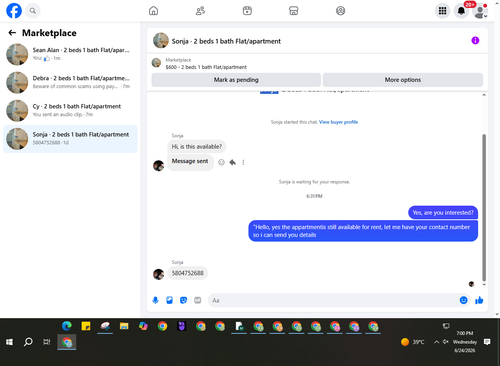Viewport: 500px width, 366px height.
Task: Click the '5804752688' message bubble
Action: [187, 273]
